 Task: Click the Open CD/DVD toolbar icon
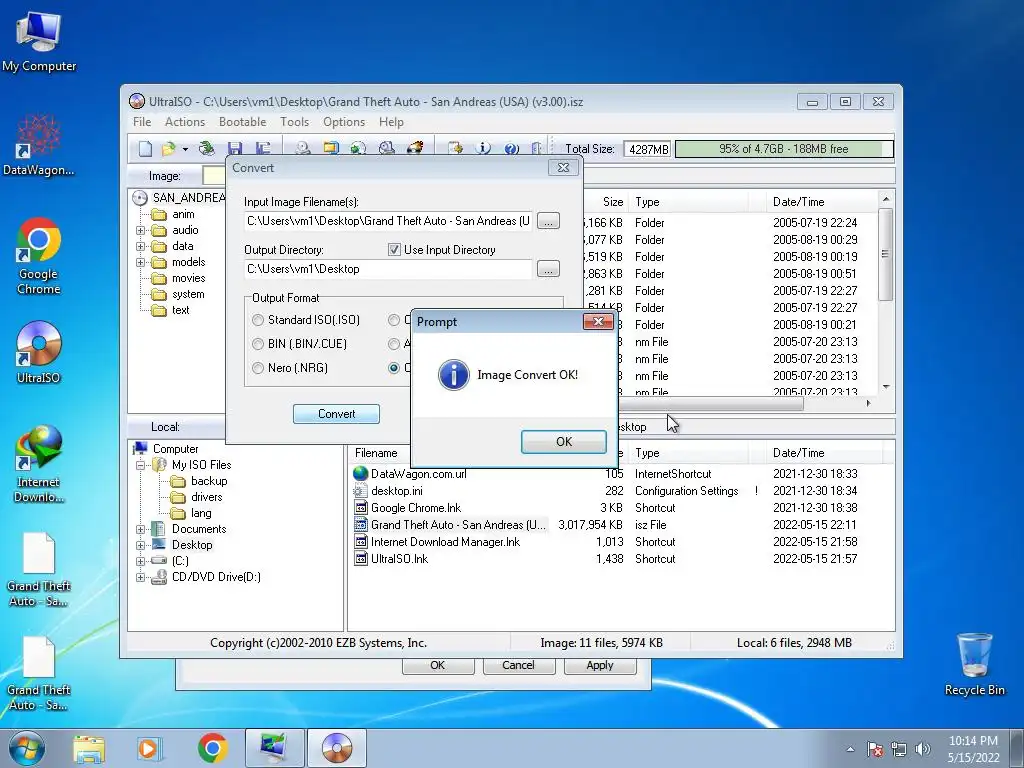pyautogui.click(x=206, y=149)
